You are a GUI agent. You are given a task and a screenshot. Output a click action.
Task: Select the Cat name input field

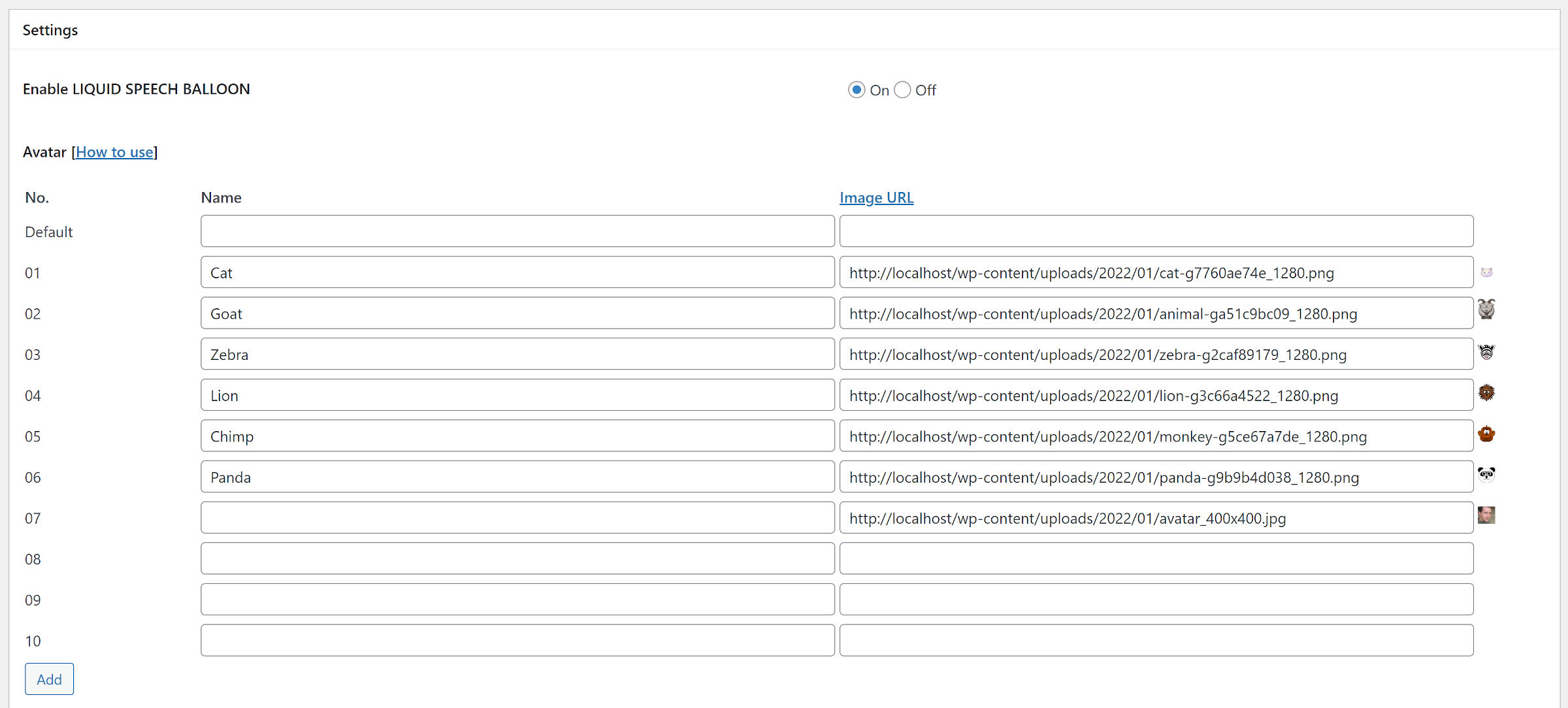pos(516,272)
